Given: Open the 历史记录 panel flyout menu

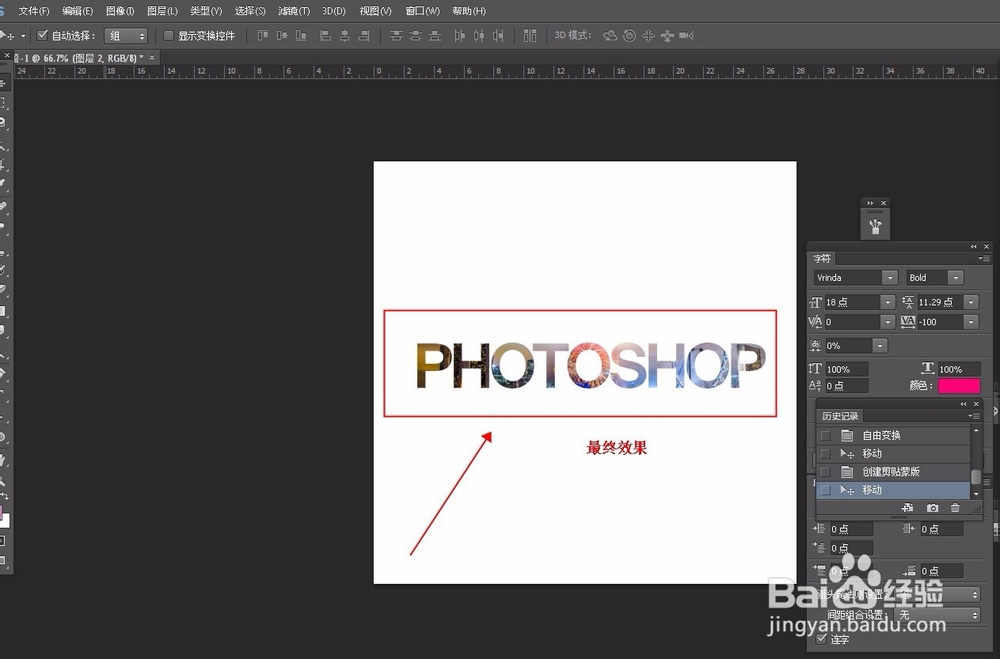Looking at the screenshot, I should pyautogui.click(x=974, y=416).
